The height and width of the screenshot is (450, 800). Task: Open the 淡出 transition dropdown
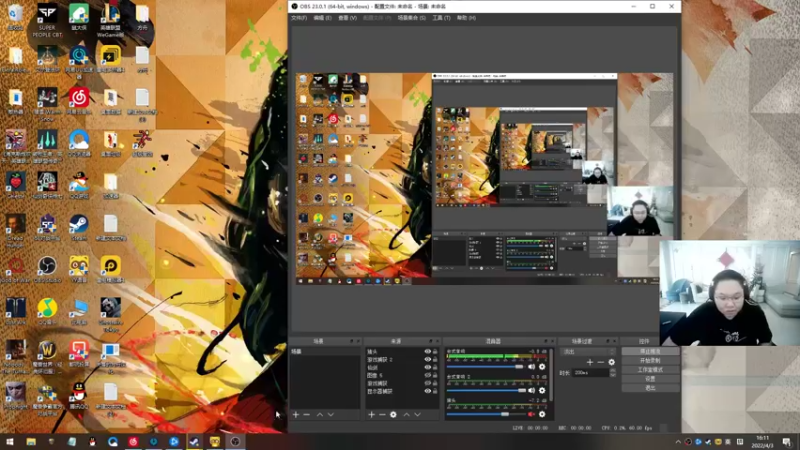click(x=588, y=352)
